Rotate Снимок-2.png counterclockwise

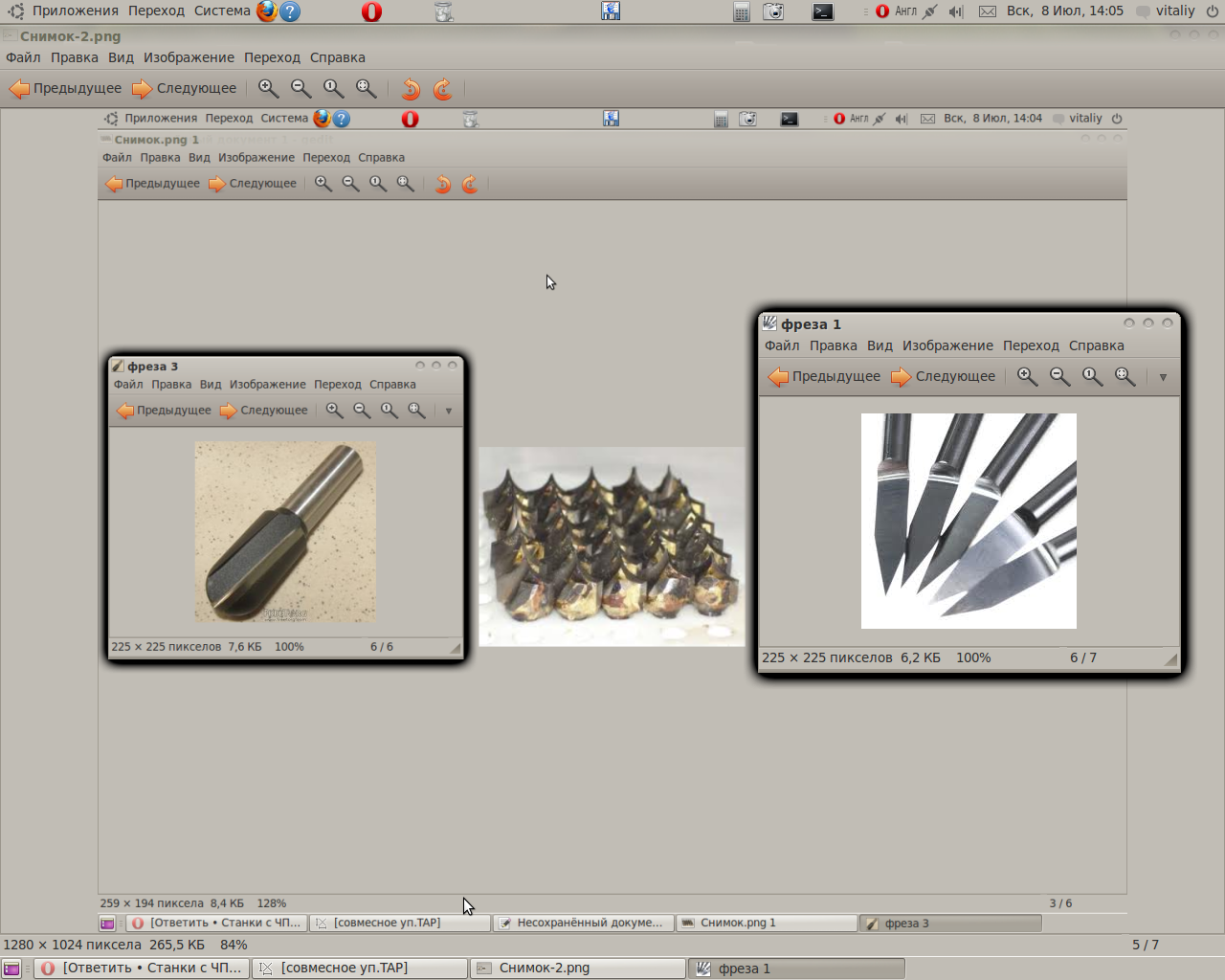(x=411, y=89)
